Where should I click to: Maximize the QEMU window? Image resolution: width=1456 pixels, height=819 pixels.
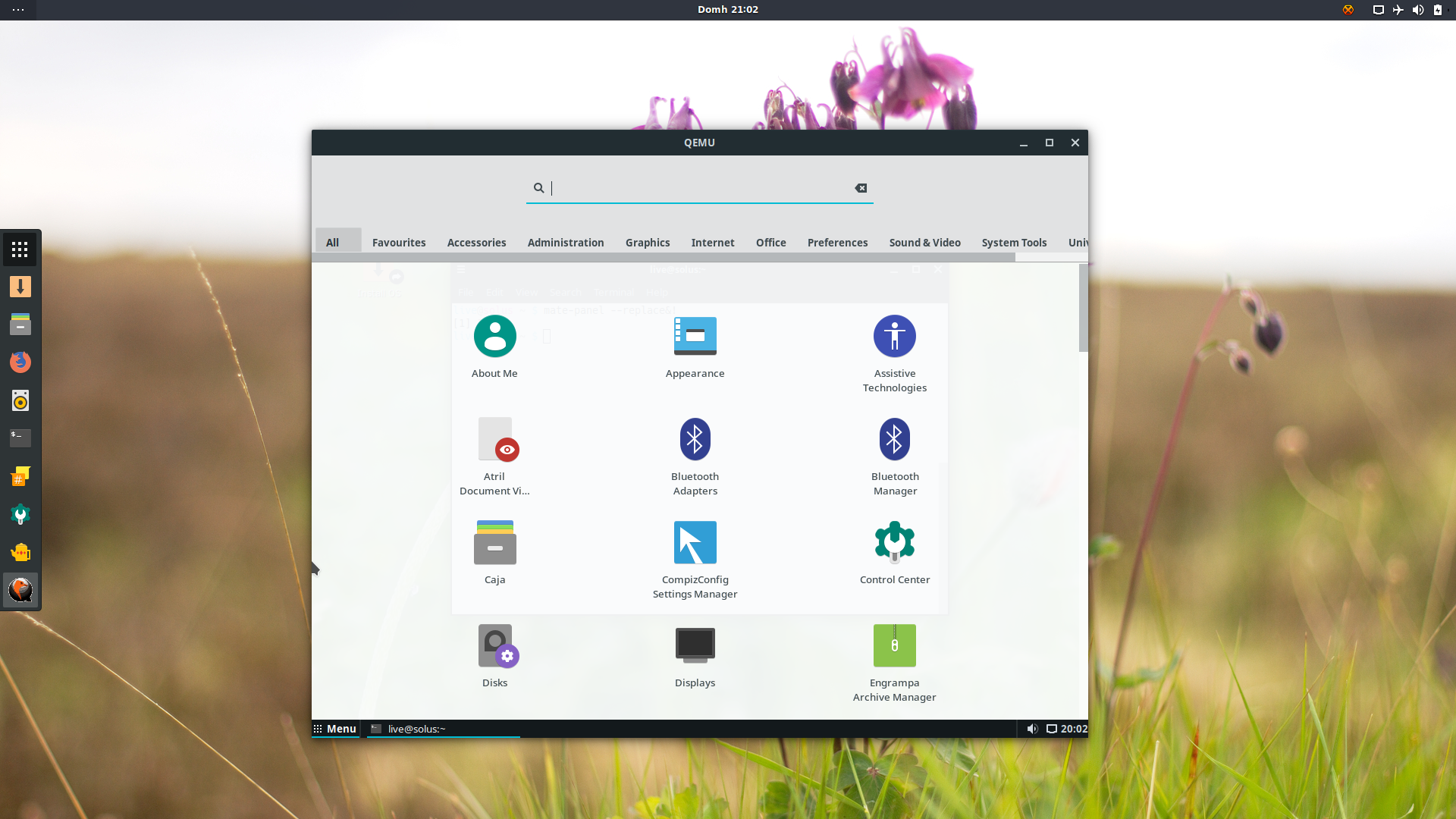tap(1050, 143)
